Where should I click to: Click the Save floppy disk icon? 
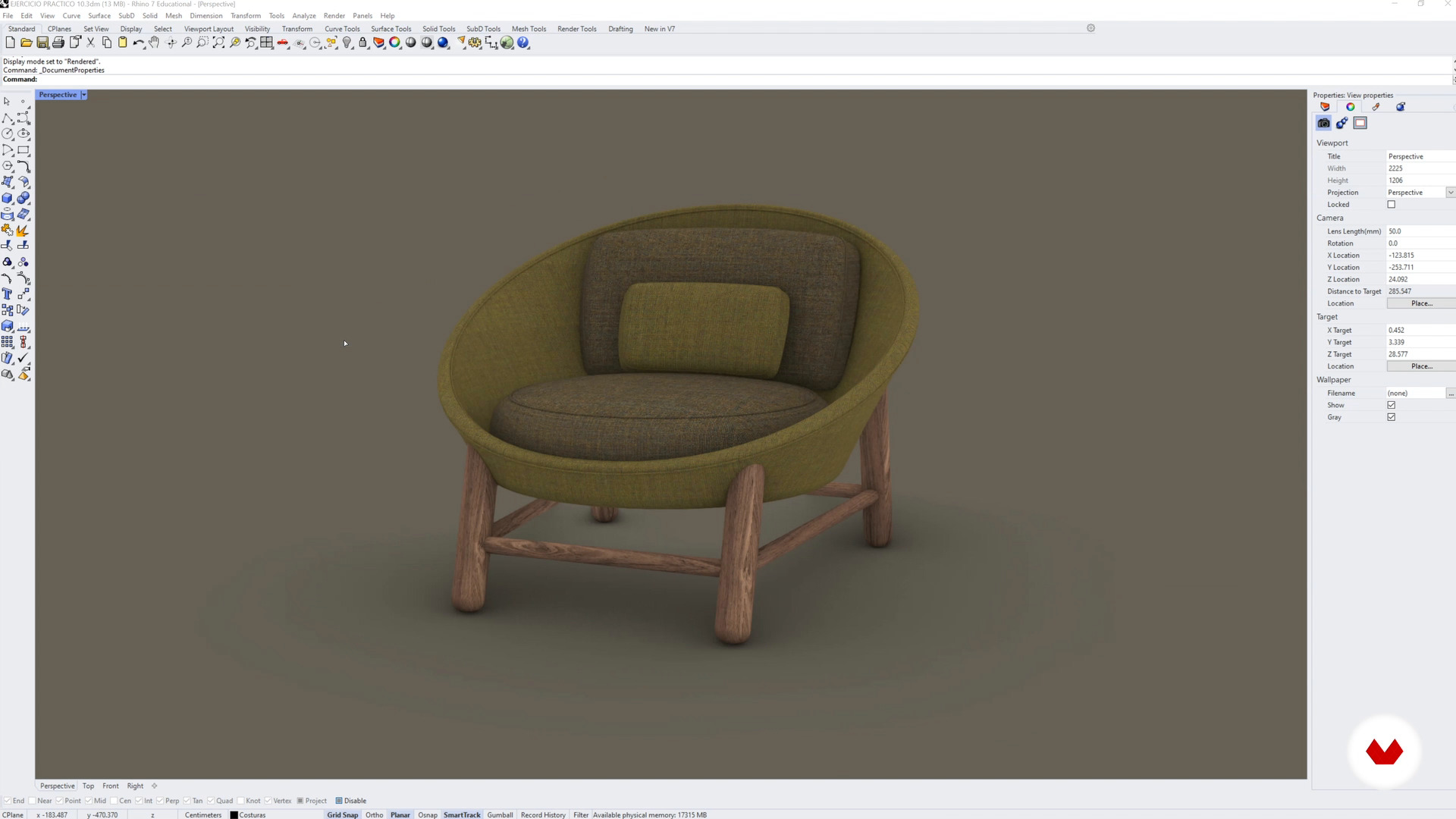[x=42, y=42]
